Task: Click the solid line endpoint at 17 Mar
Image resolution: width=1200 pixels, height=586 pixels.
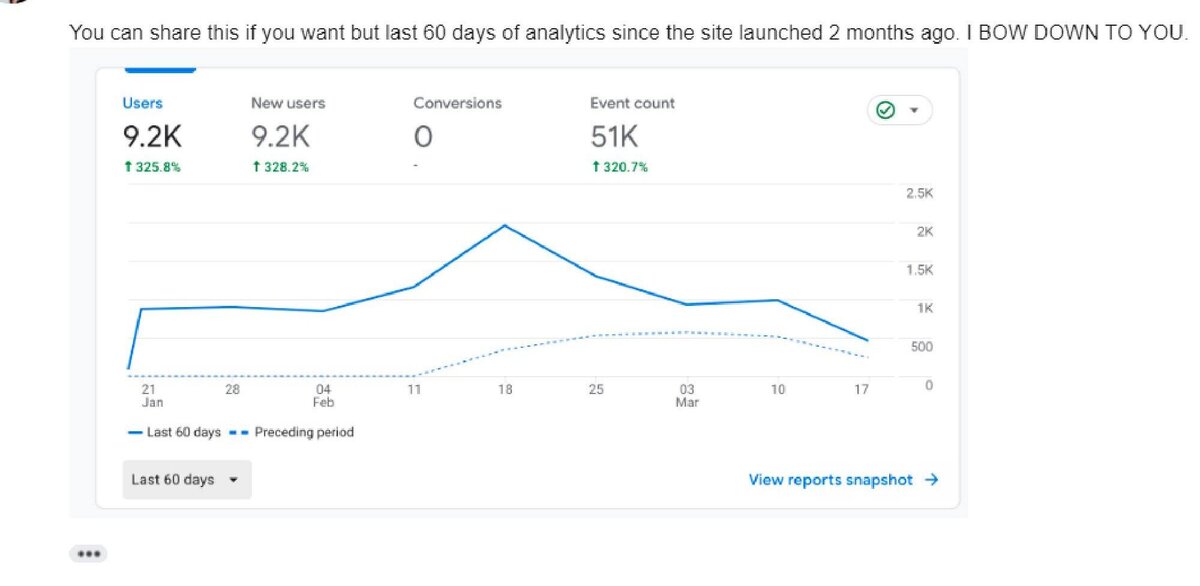Action: pyautogui.click(x=867, y=340)
